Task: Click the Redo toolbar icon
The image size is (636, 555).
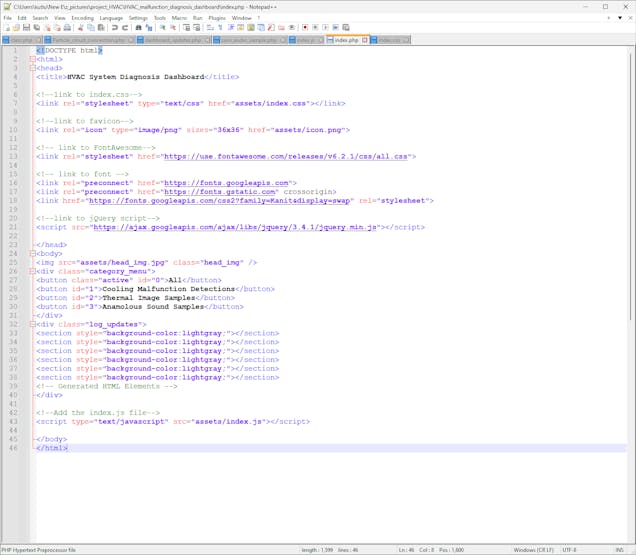Action: [125, 28]
